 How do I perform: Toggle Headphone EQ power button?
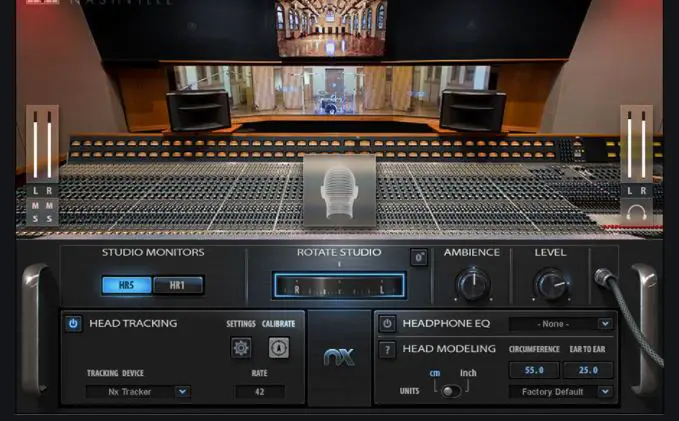pyautogui.click(x=387, y=324)
